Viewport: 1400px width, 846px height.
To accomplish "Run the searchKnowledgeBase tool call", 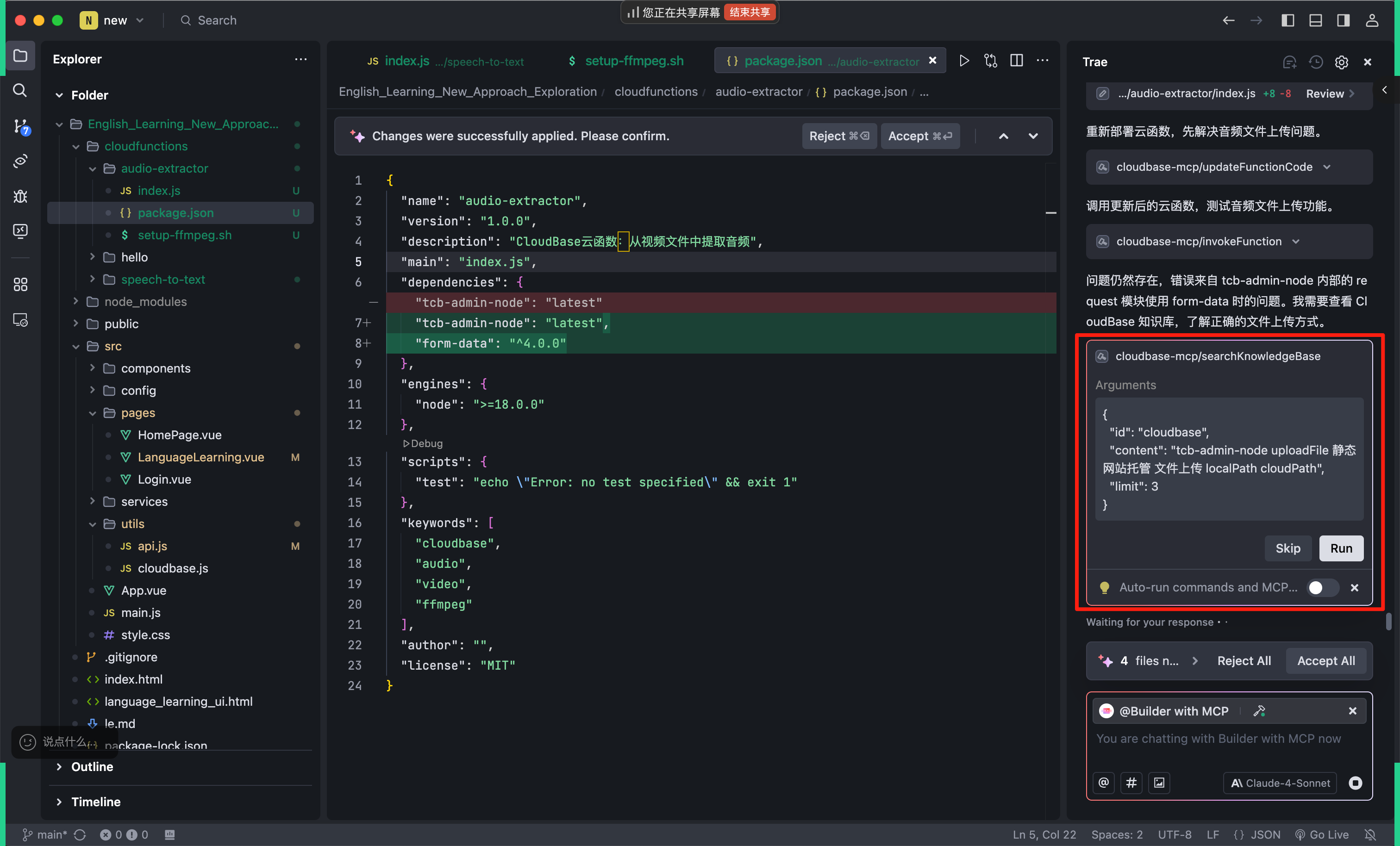I will 1341,548.
